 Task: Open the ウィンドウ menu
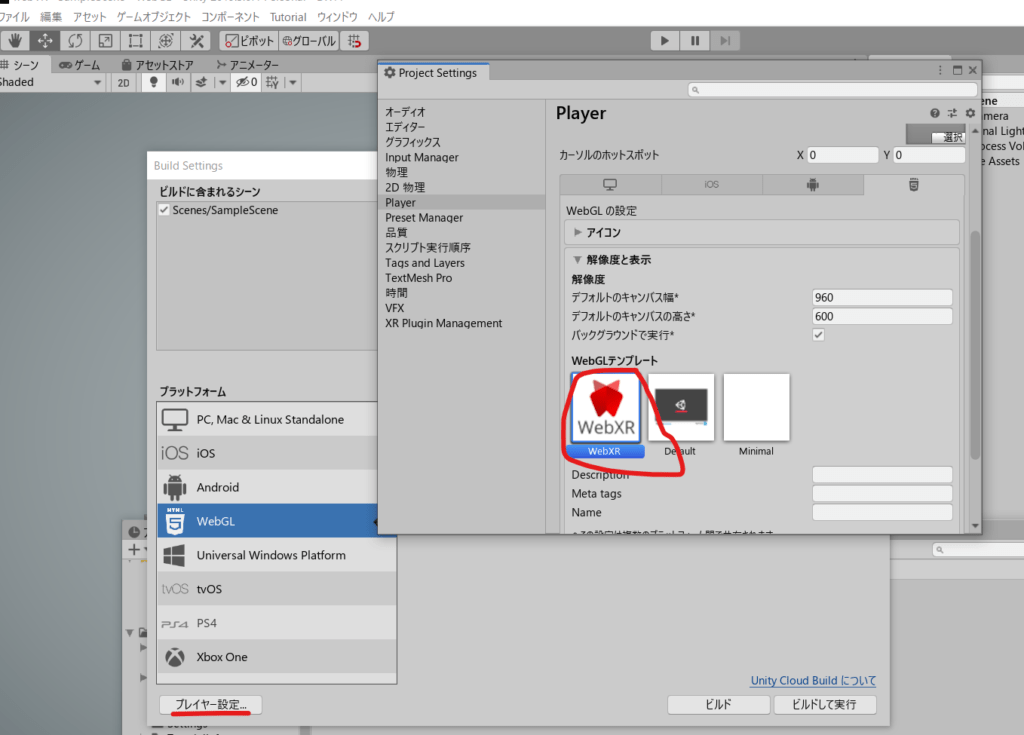pos(337,17)
